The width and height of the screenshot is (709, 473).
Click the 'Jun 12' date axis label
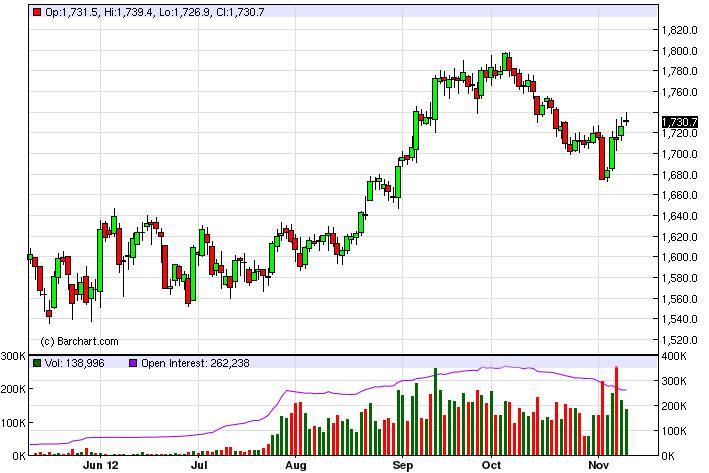click(x=101, y=465)
